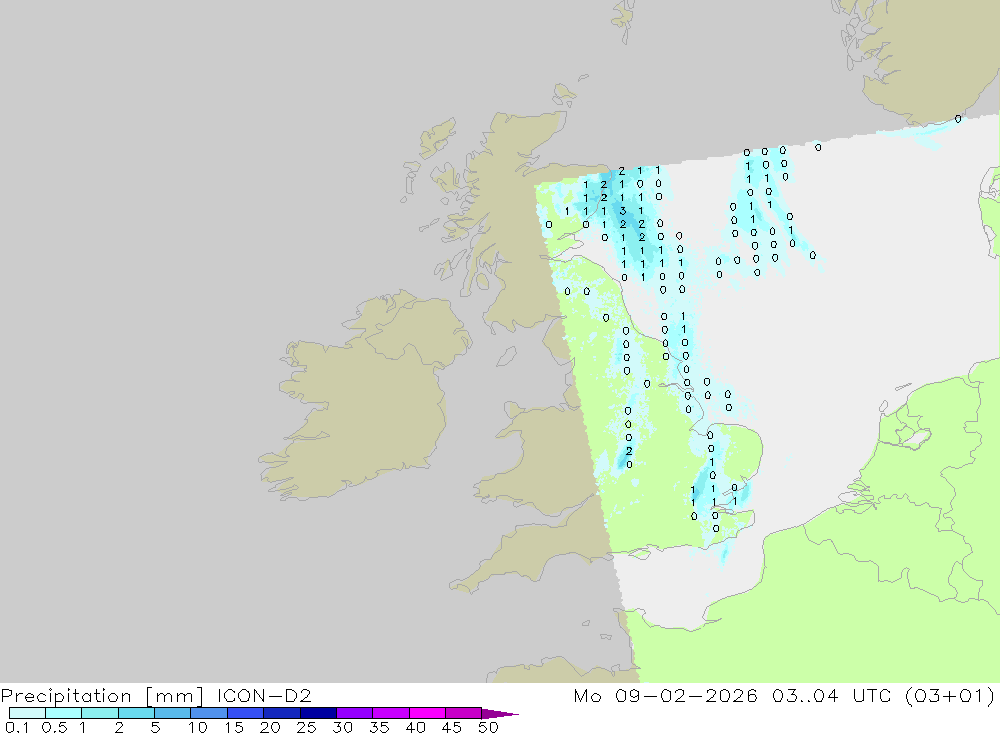Click the legend scale label 40
Image resolution: width=1000 pixels, height=733 pixels.
pyautogui.click(x=416, y=727)
